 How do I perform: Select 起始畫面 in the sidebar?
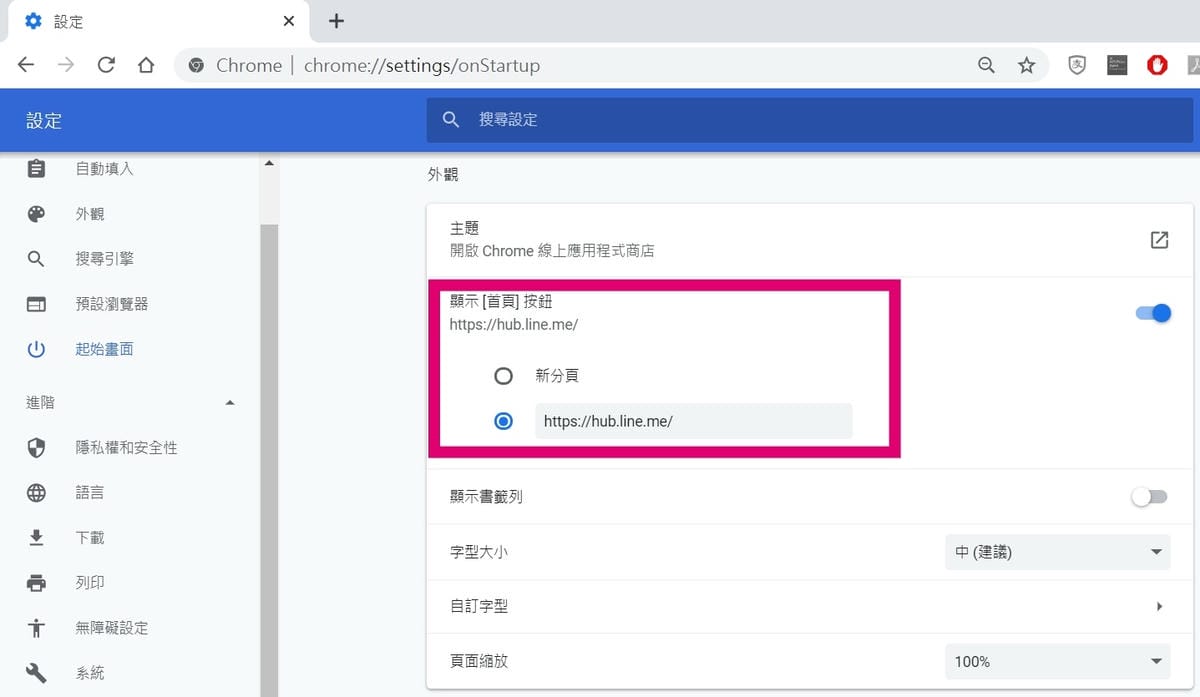point(105,349)
